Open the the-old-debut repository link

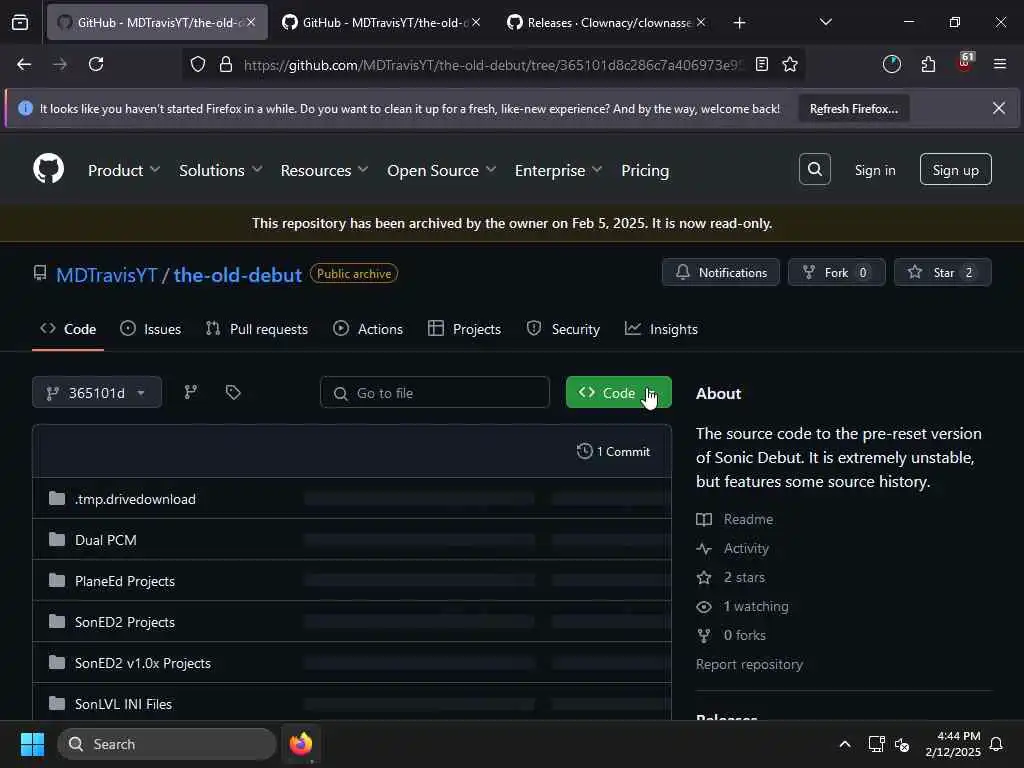point(238,274)
